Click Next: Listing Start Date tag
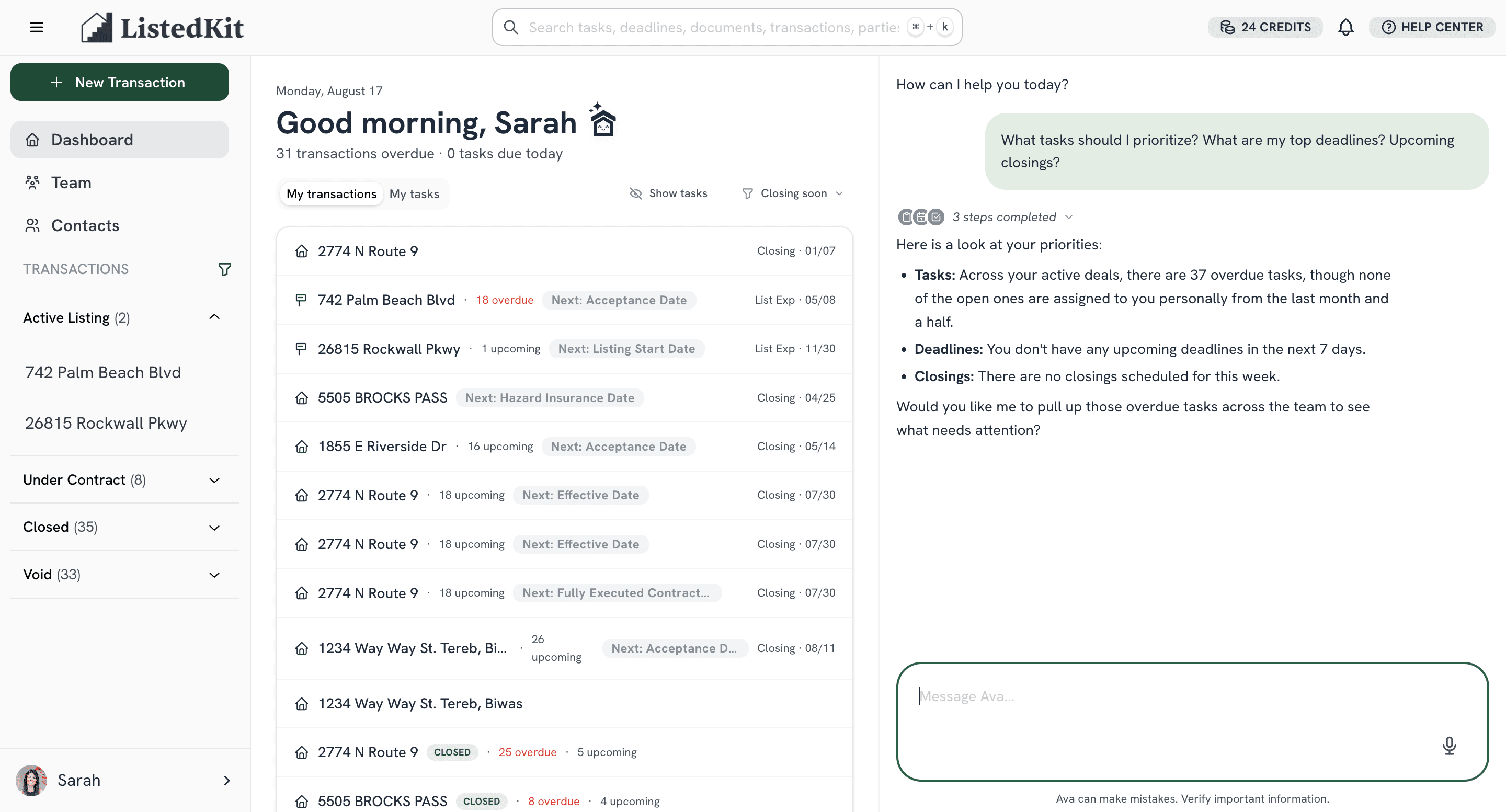1506x812 pixels. (x=626, y=349)
